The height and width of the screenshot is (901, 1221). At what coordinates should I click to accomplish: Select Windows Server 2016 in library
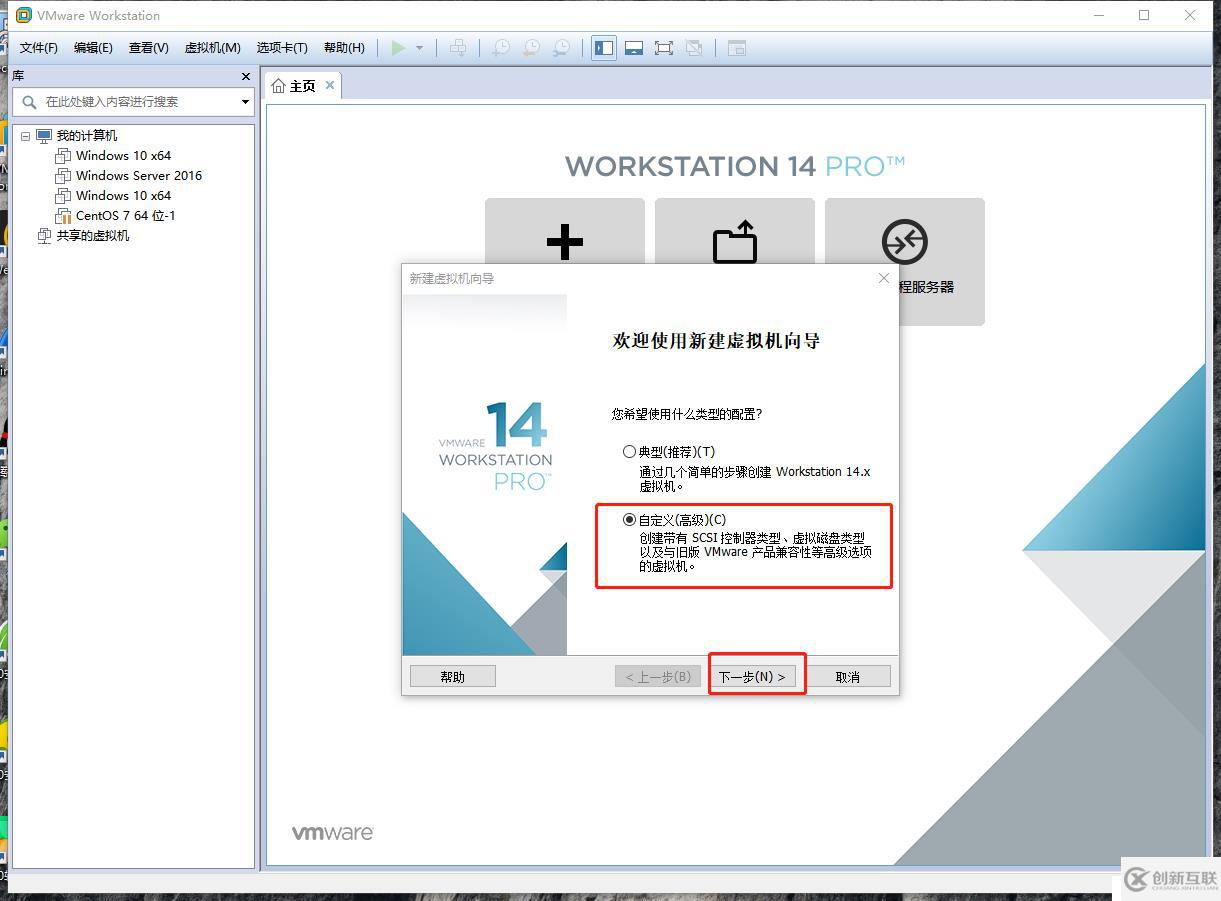pyautogui.click(x=139, y=176)
